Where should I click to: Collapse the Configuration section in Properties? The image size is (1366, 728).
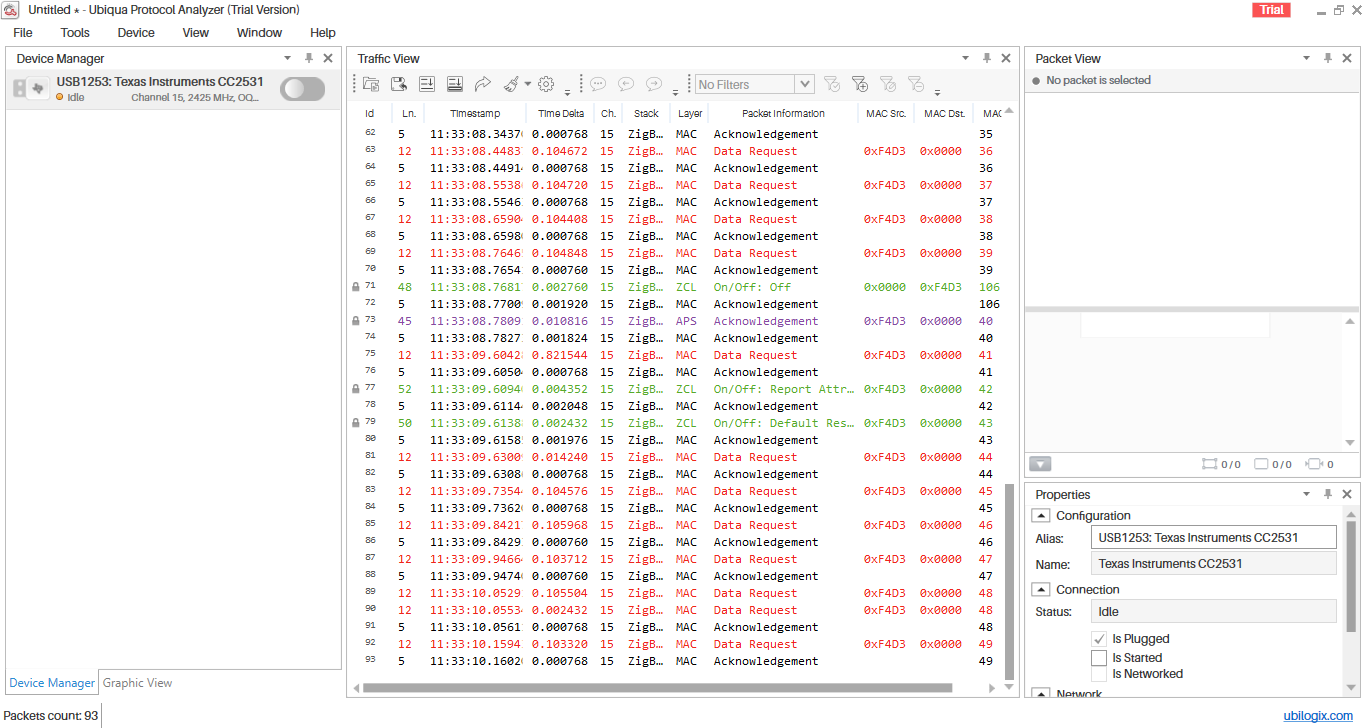tap(1041, 516)
